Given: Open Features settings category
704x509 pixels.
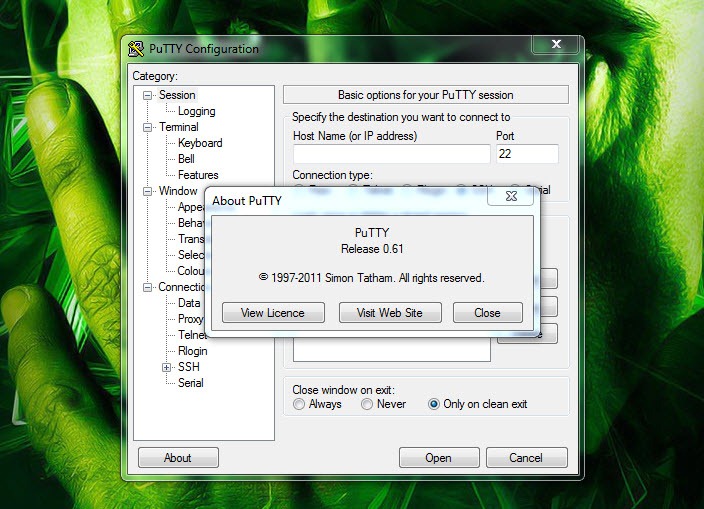Looking at the screenshot, I should 198,175.
